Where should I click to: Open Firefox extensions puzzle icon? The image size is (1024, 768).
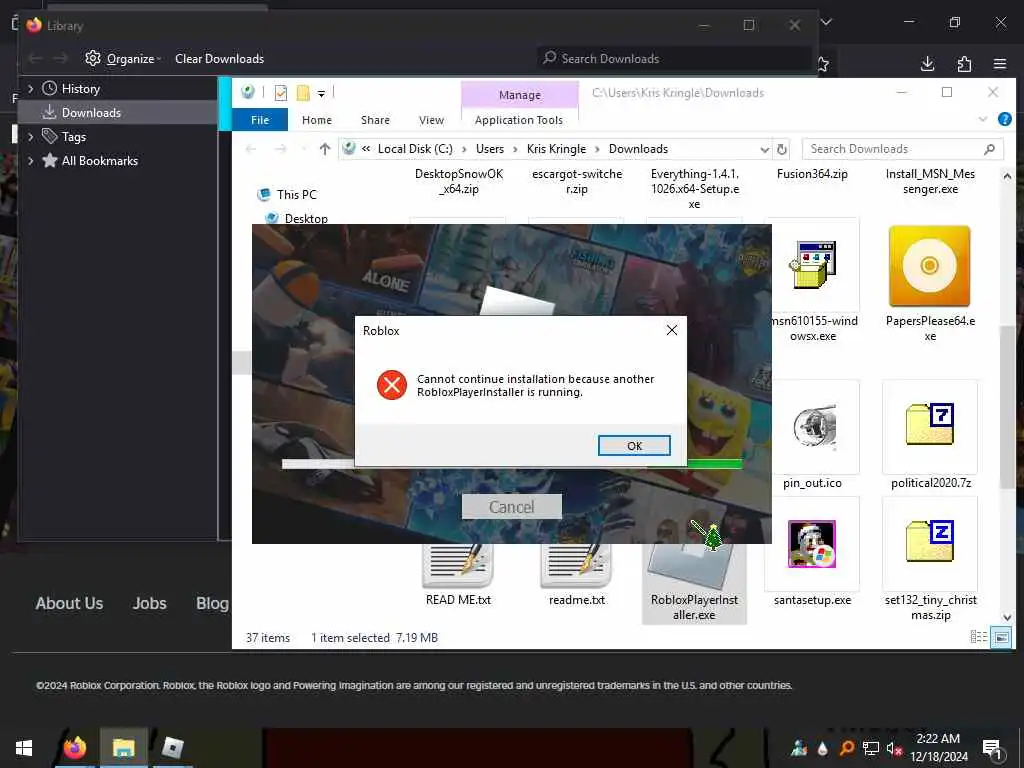click(964, 63)
